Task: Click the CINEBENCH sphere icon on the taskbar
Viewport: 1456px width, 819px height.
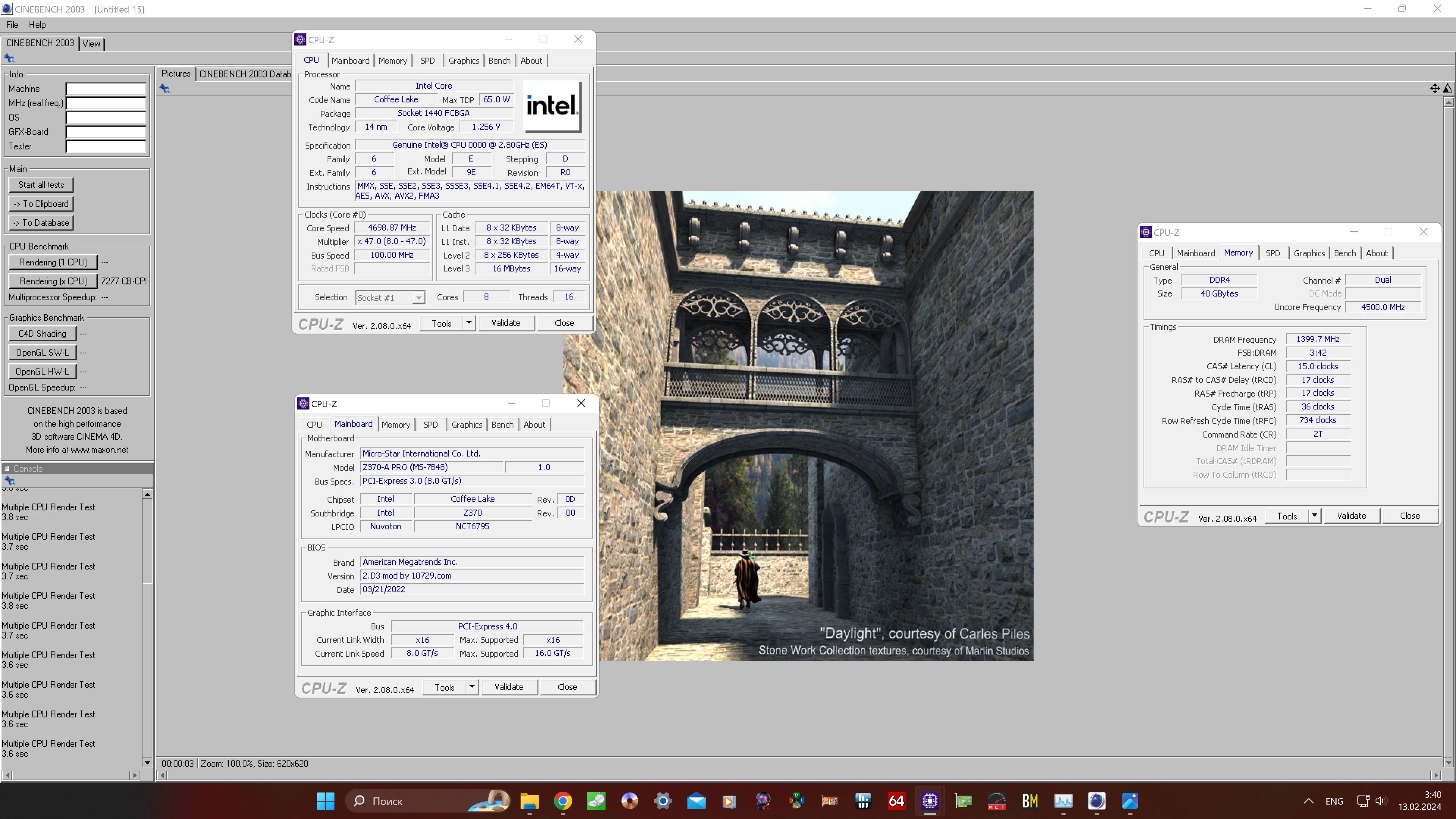Action: pyautogui.click(x=1097, y=801)
